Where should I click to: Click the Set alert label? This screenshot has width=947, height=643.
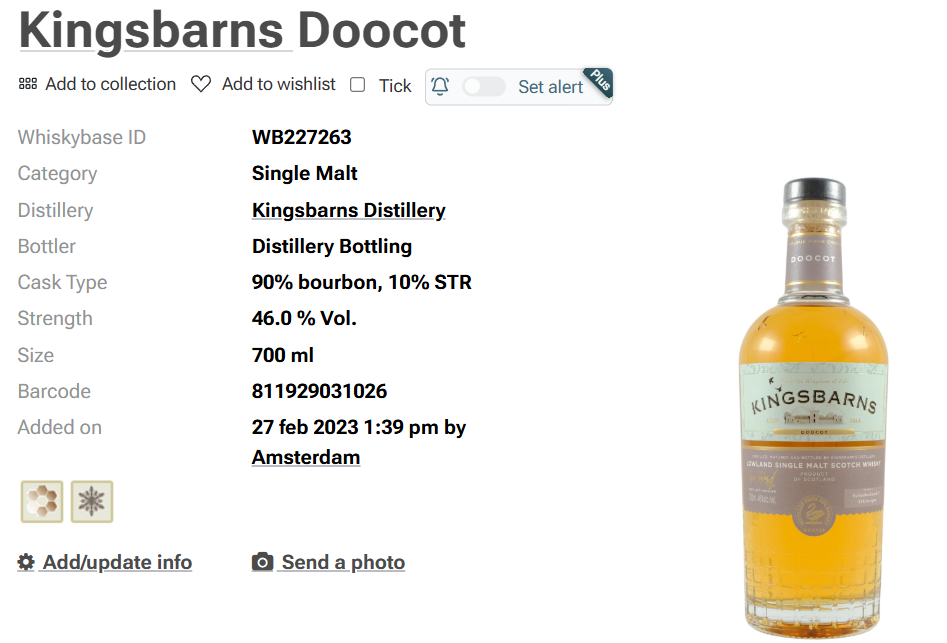[x=550, y=87]
